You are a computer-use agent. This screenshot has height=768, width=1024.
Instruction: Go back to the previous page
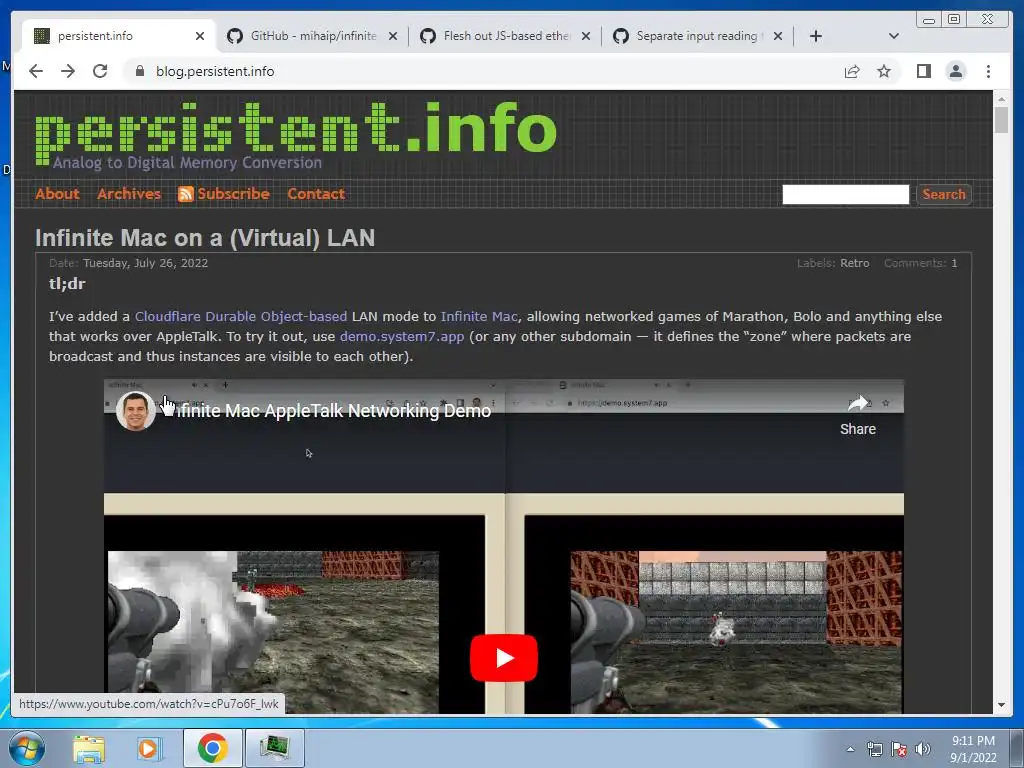pos(36,71)
